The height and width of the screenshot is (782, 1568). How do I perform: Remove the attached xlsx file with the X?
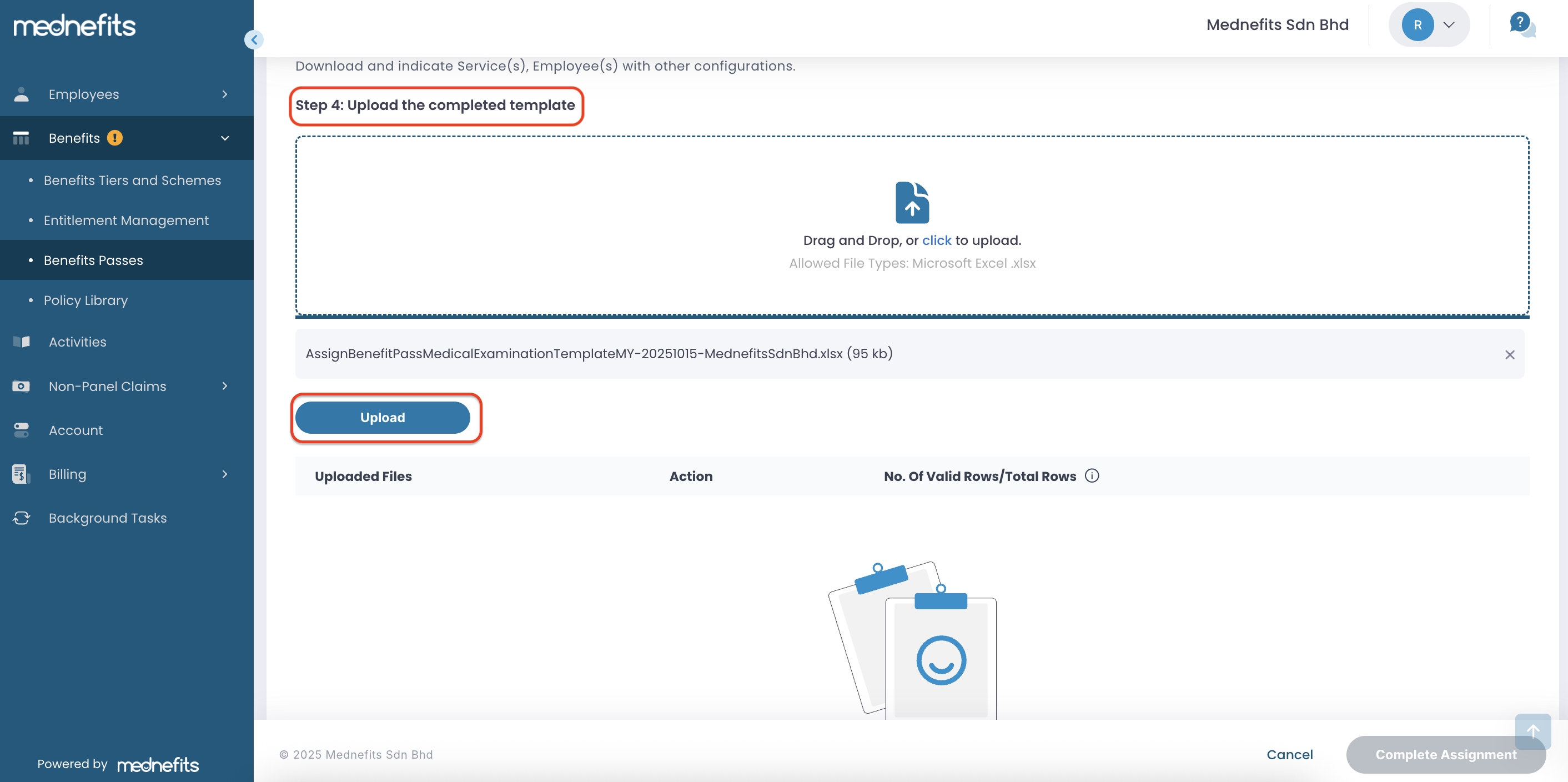click(1510, 354)
